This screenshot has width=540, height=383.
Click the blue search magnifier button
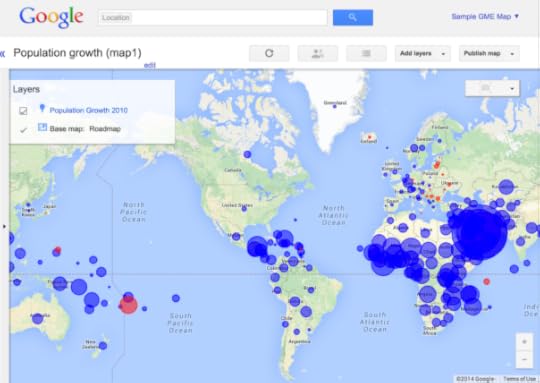(x=353, y=17)
